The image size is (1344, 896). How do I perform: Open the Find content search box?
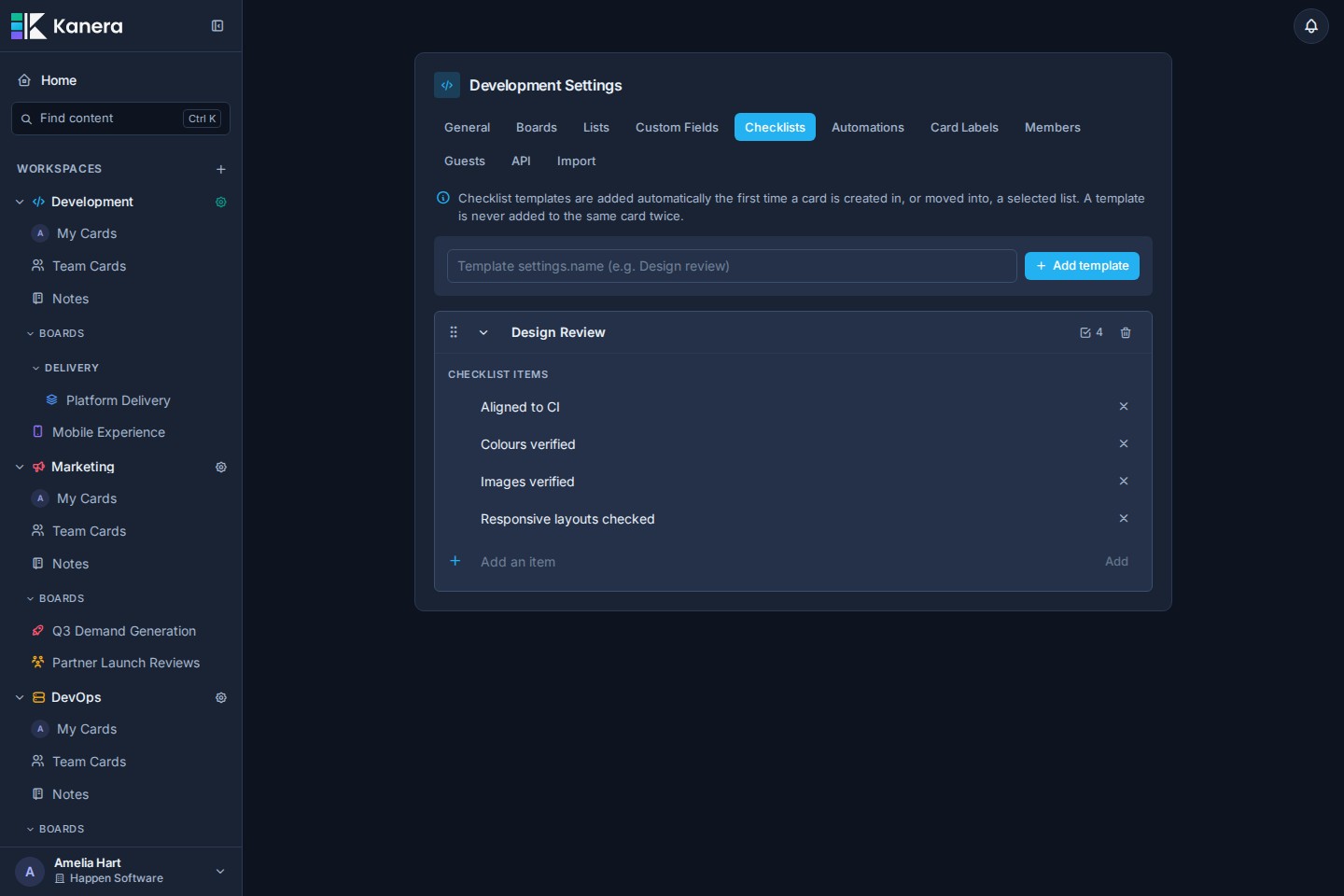[x=120, y=119]
